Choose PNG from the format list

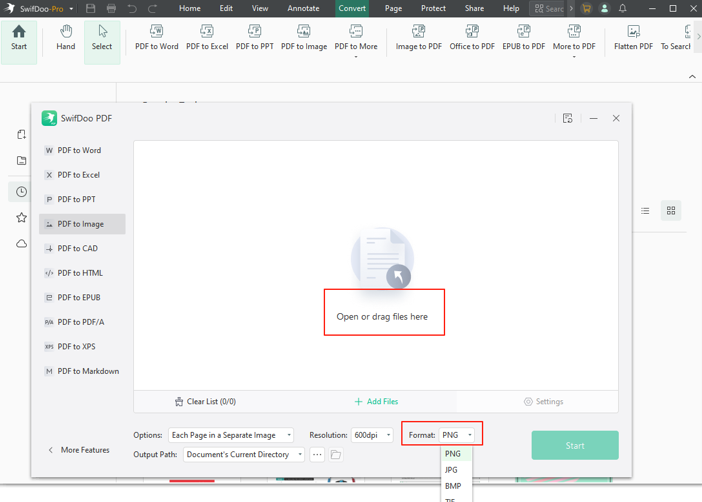(456, 454)
